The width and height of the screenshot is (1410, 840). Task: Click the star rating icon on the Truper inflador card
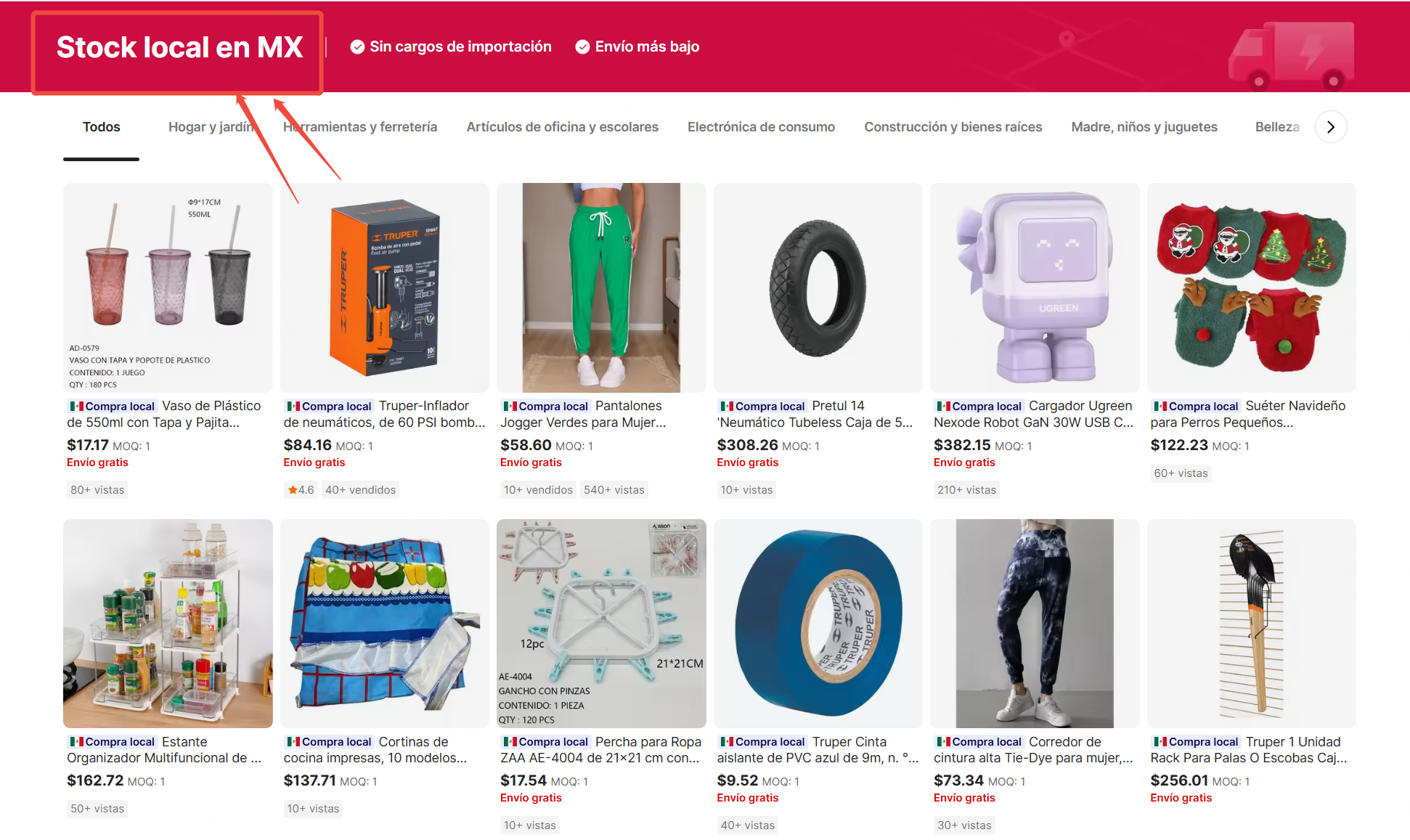(x=293, y=489)
